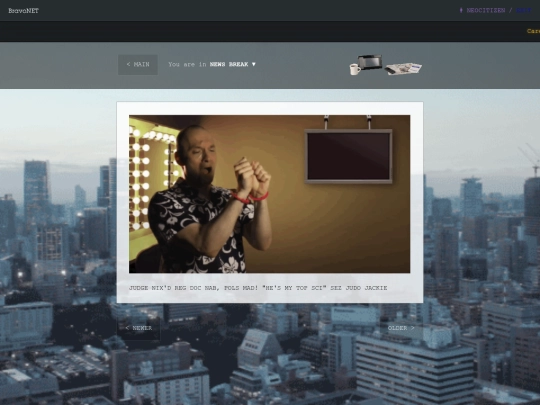Click the coffee mug icon
The height and width of the screenshot is (405, 540).
355,69
